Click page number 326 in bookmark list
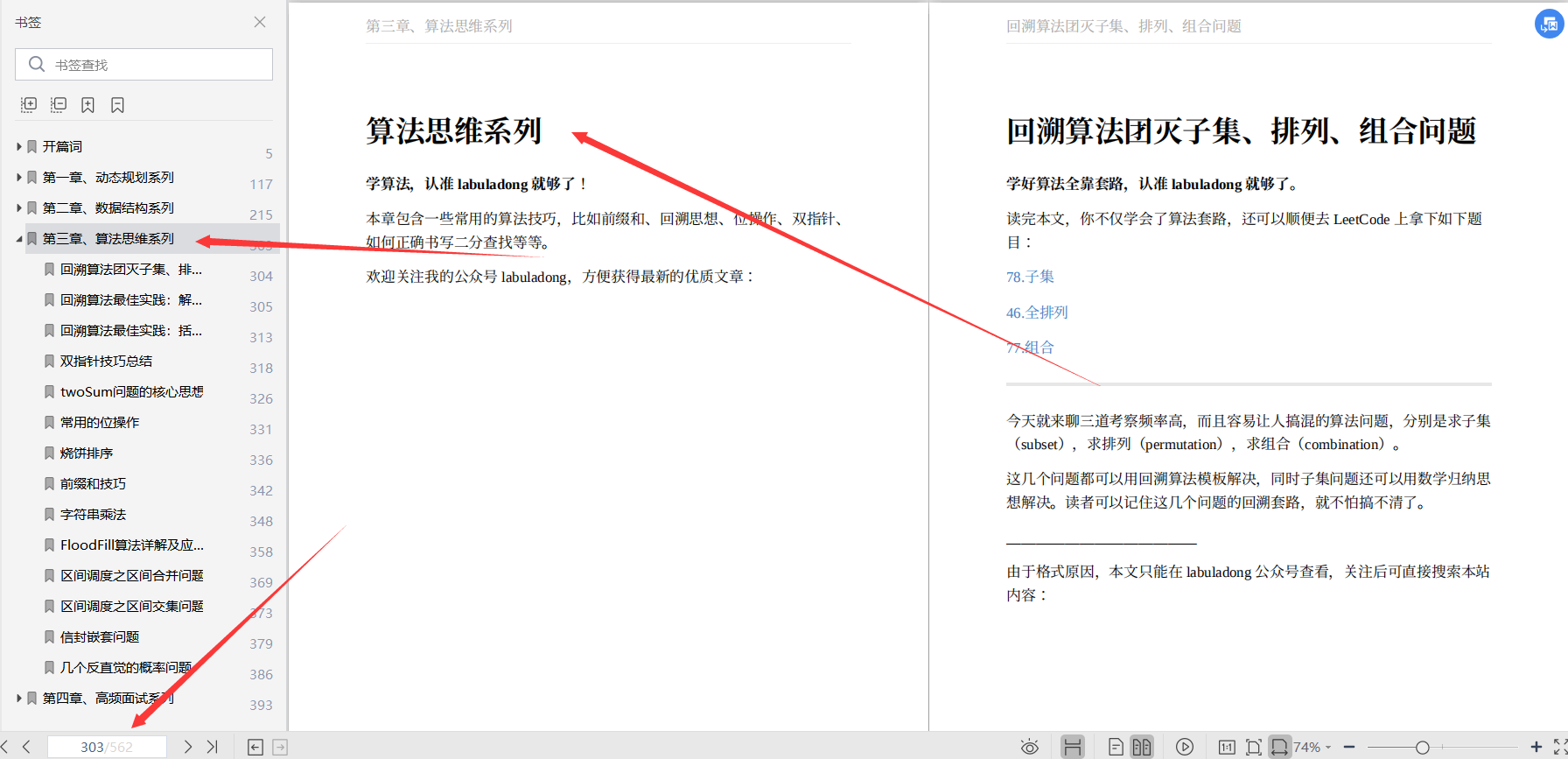The image size is (1568, 759). (x=261, y=398)
